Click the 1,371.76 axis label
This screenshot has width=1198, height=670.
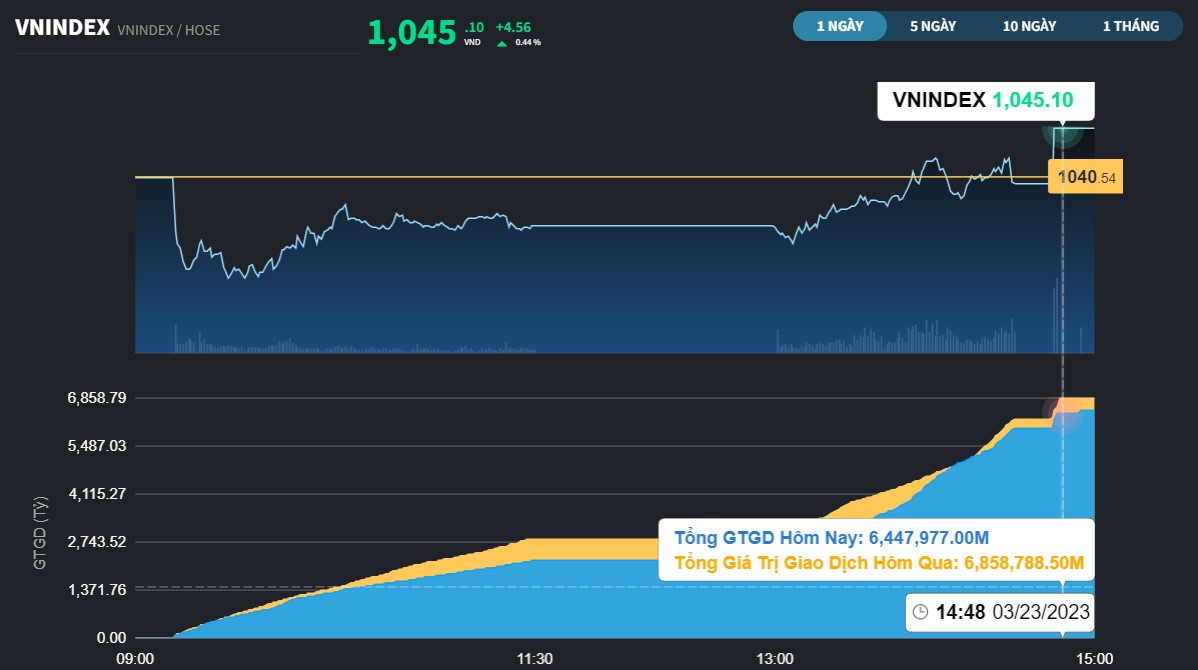pos(97,590)
